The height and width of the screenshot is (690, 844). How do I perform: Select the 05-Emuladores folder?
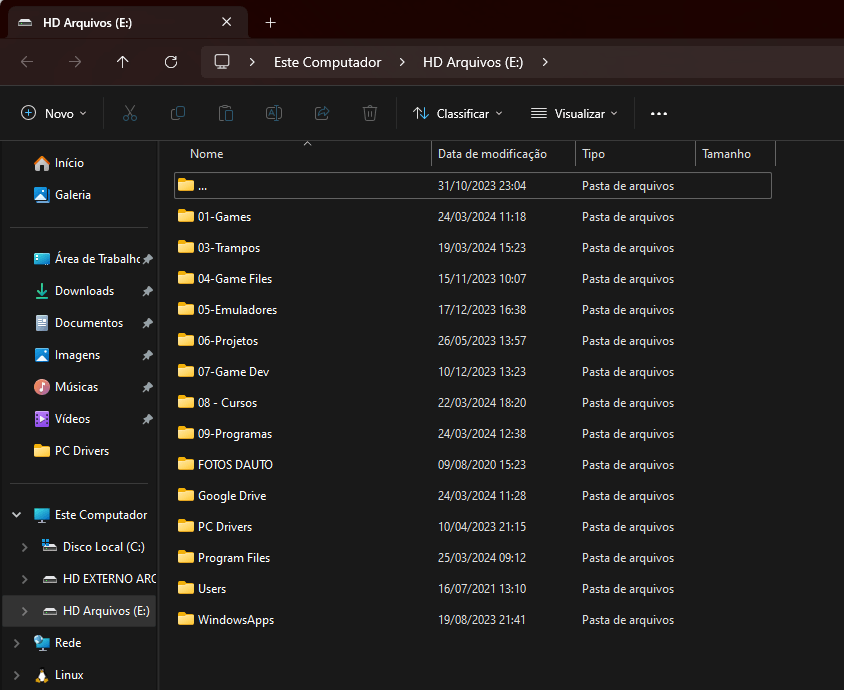coord(473,310)
